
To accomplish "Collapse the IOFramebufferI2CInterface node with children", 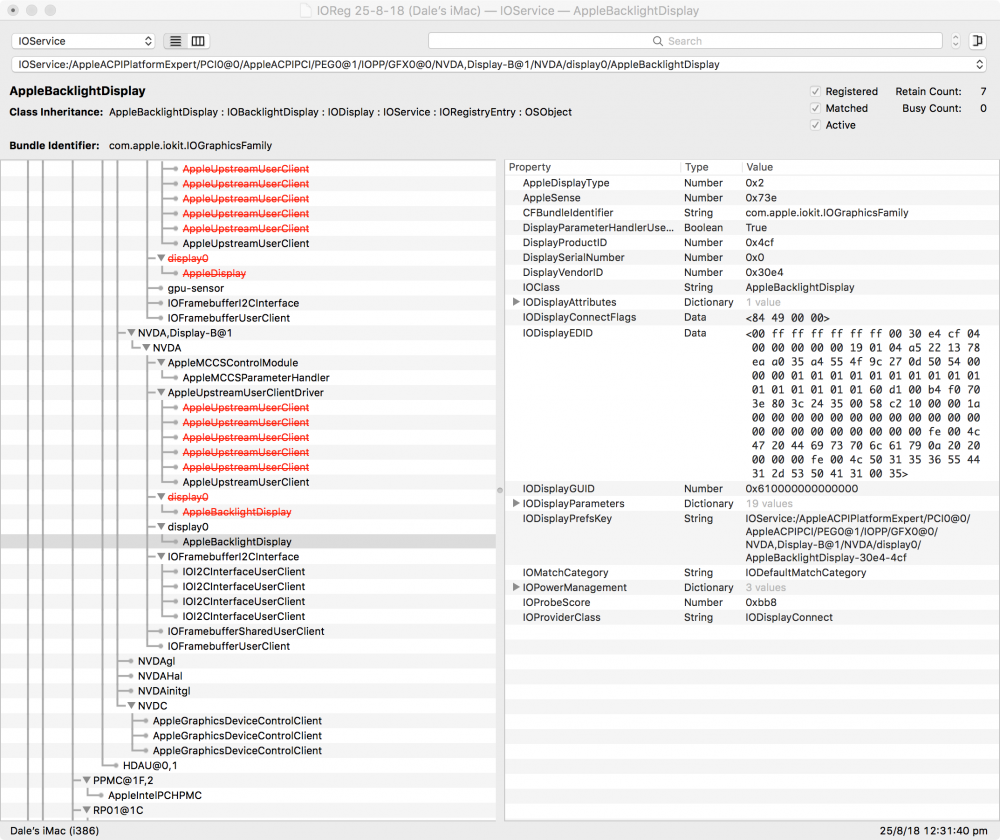I will (x=161, y=557).
